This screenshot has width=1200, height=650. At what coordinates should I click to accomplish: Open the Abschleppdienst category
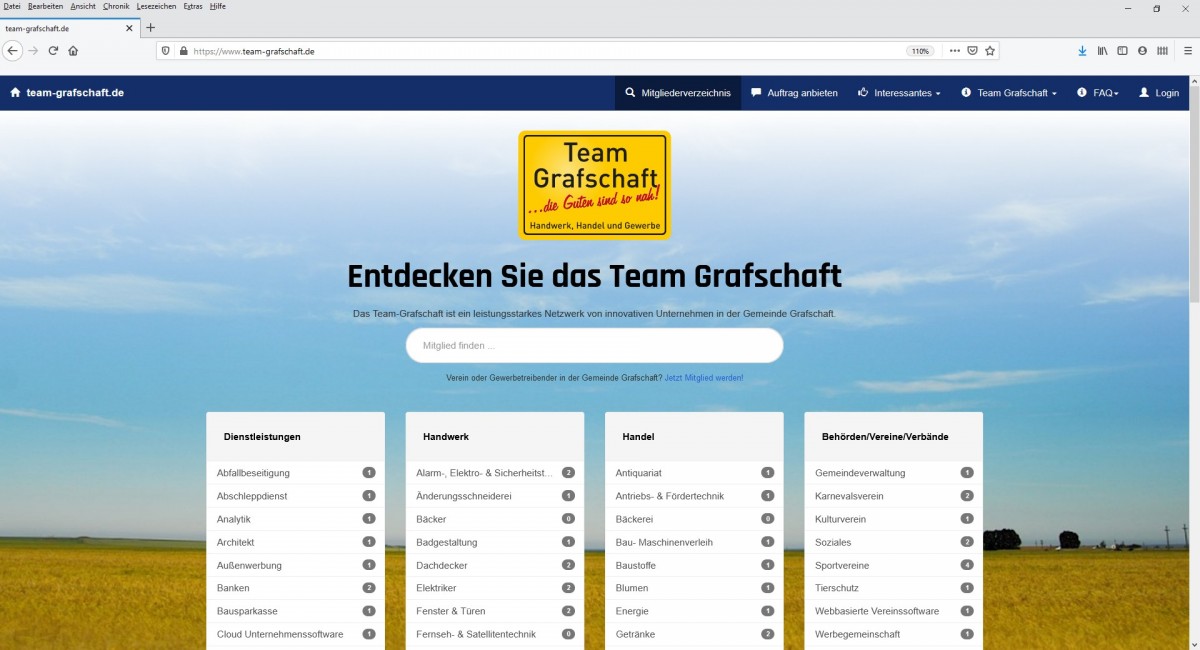point(295,496)
